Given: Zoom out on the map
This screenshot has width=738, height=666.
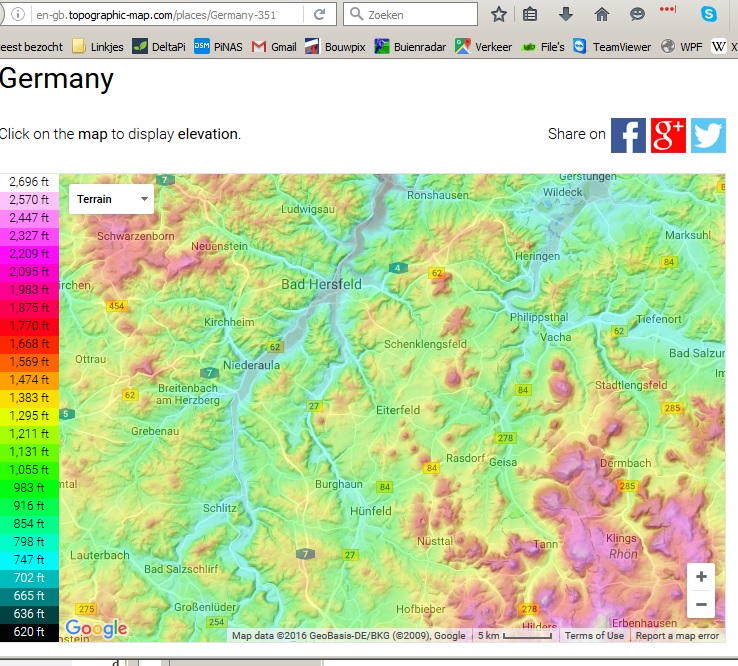Looking at the screenshot, I should tap(701, 604).
